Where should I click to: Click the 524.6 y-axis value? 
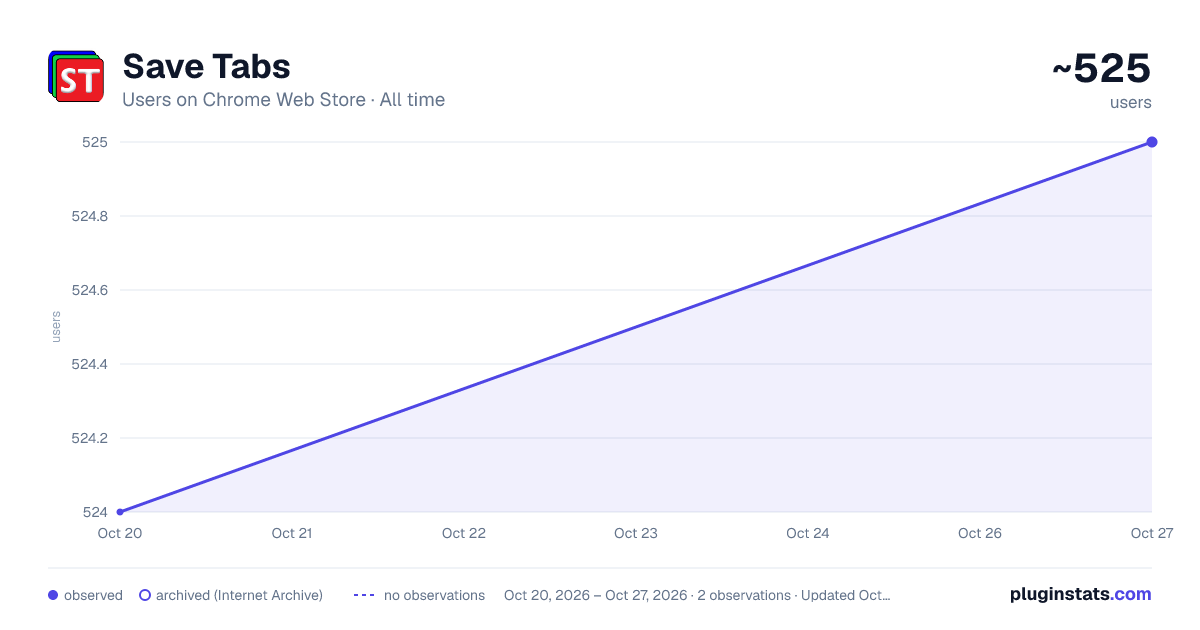tap(90, 290)
